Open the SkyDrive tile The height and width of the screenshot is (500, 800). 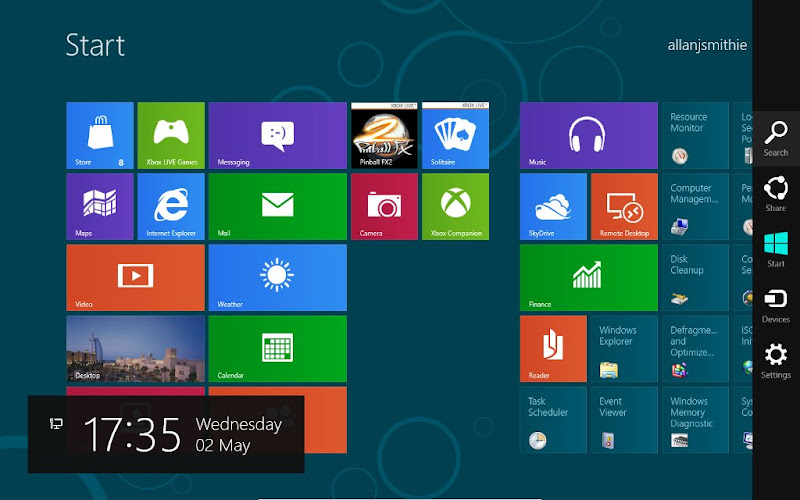point(553,206)
